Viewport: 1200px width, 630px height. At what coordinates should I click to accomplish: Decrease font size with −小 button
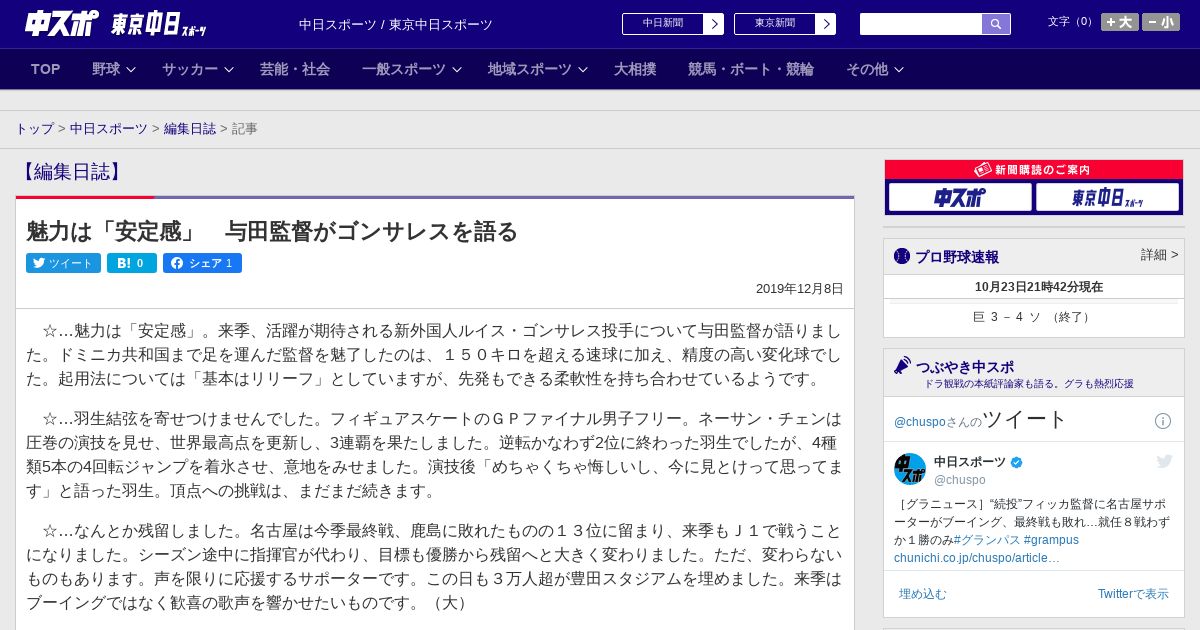(1161, 22)
